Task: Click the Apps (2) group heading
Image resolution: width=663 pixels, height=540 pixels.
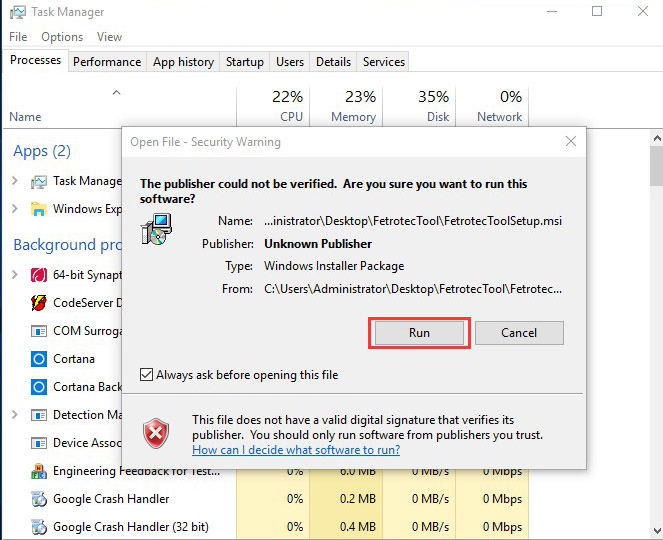Action: tap(42, 151)
